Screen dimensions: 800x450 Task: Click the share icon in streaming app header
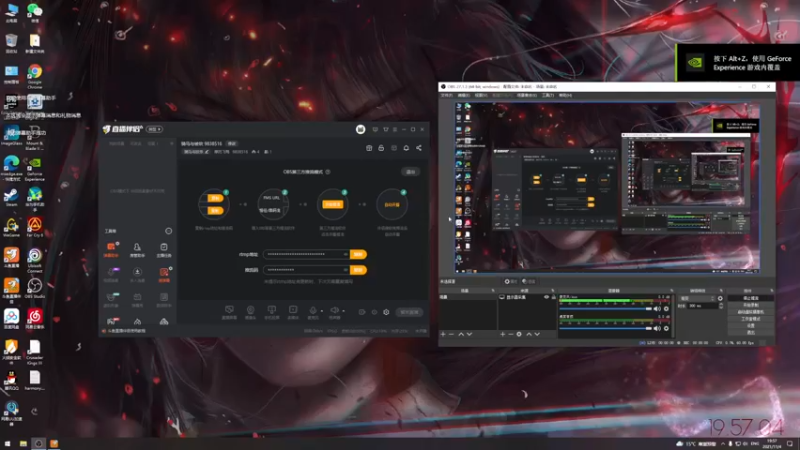coord(419,148)
